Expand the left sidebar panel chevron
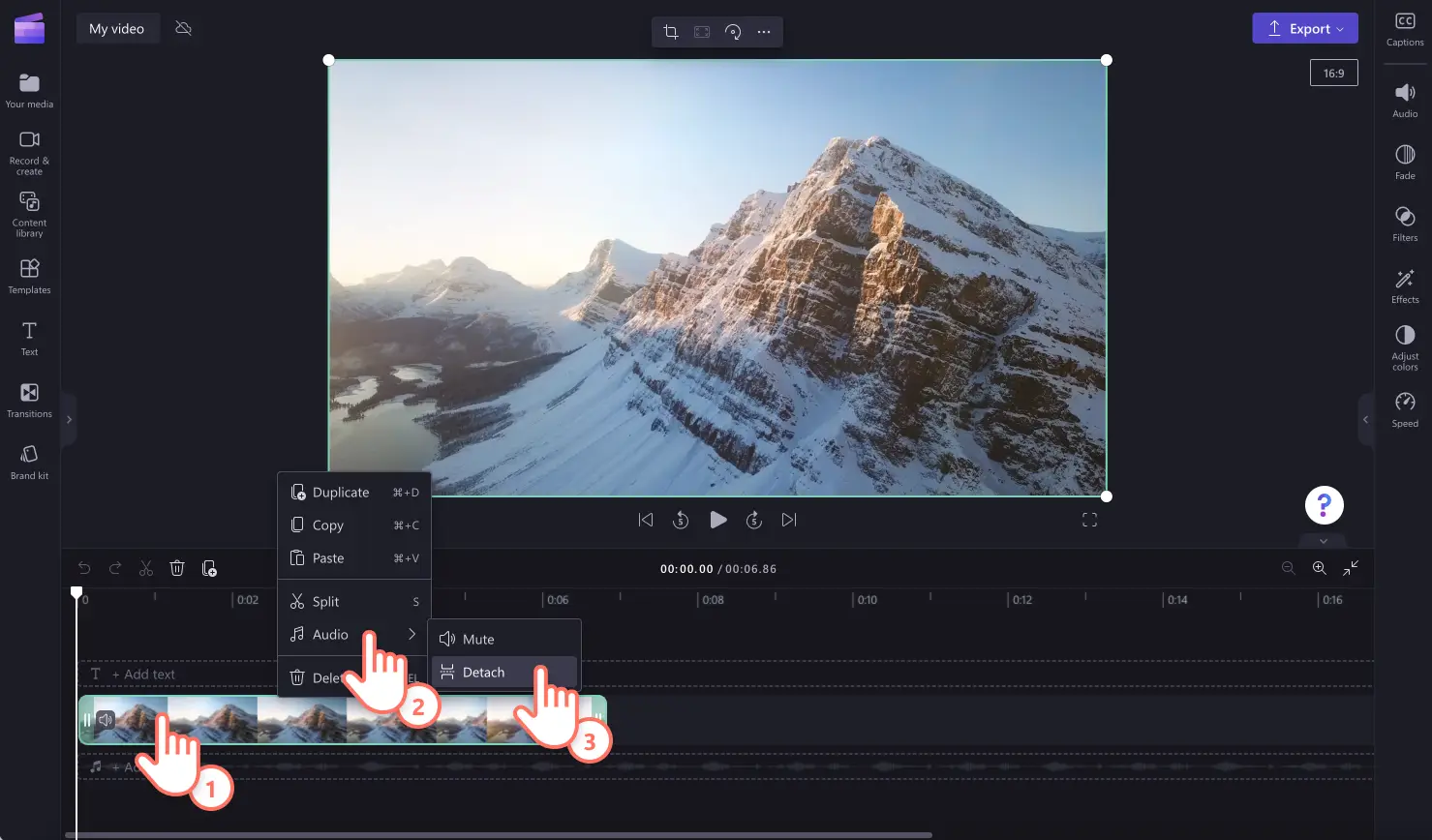Viewport: 1432px width, 840px height. coord(69,420)
